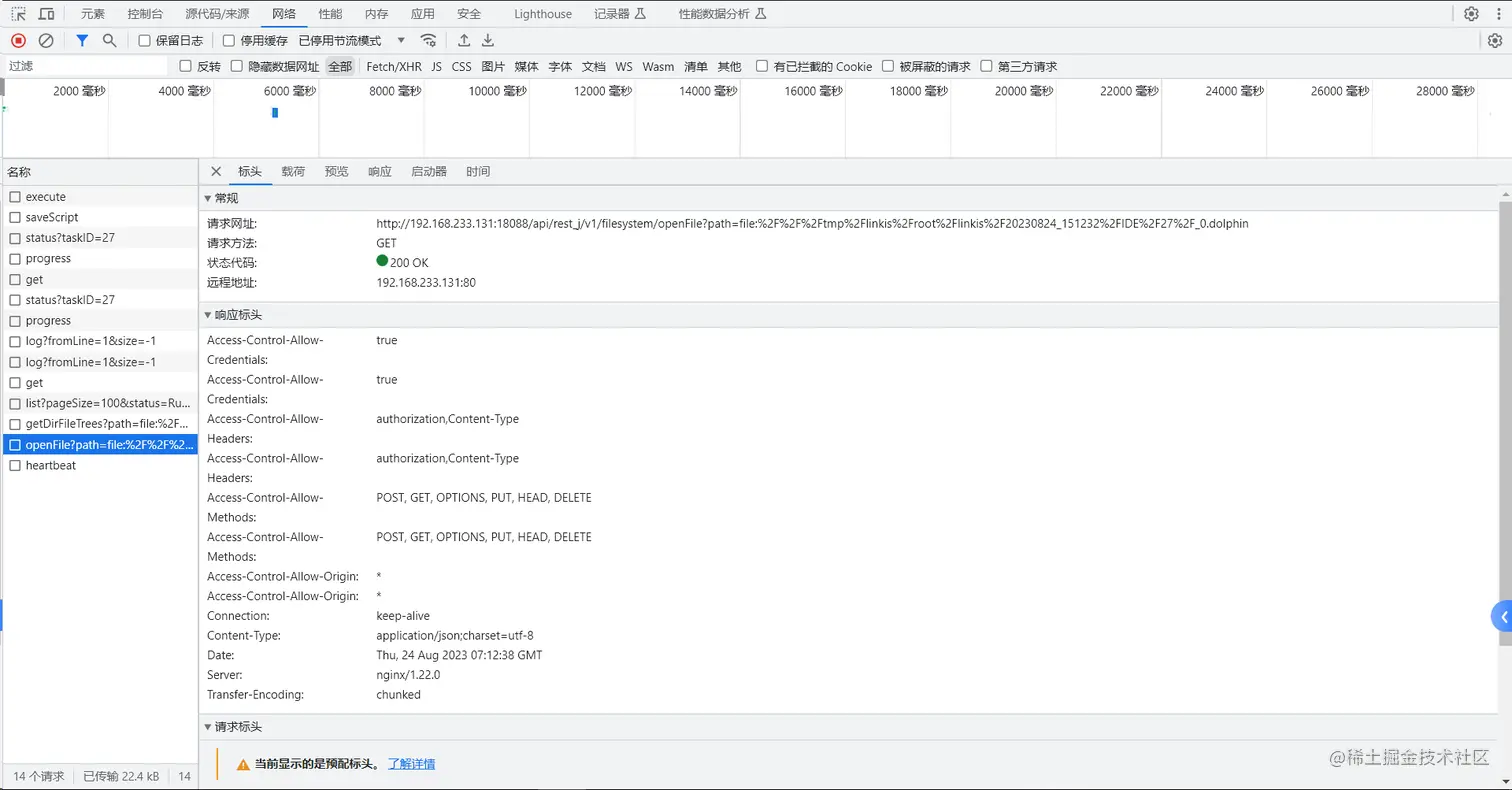Screen dimensions: 1512x790
Task: Check the 被屏蔽的请求 option
Action: click(888, 67)
